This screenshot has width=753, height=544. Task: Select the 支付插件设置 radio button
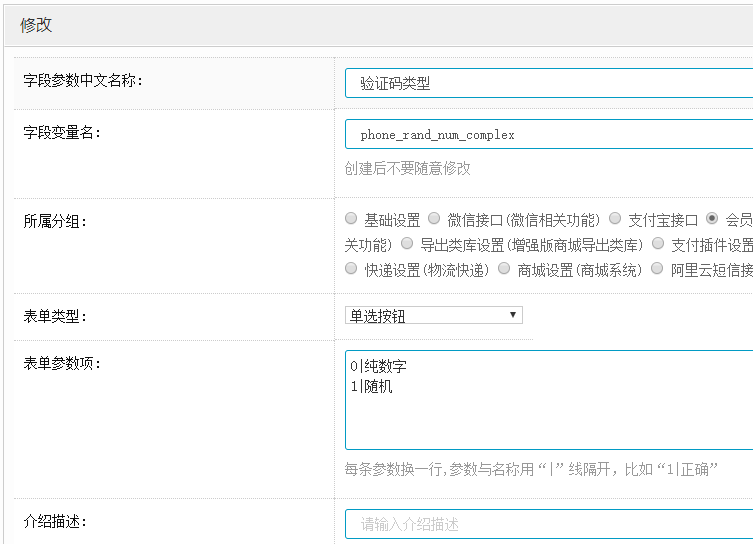[x=658, y=244]
